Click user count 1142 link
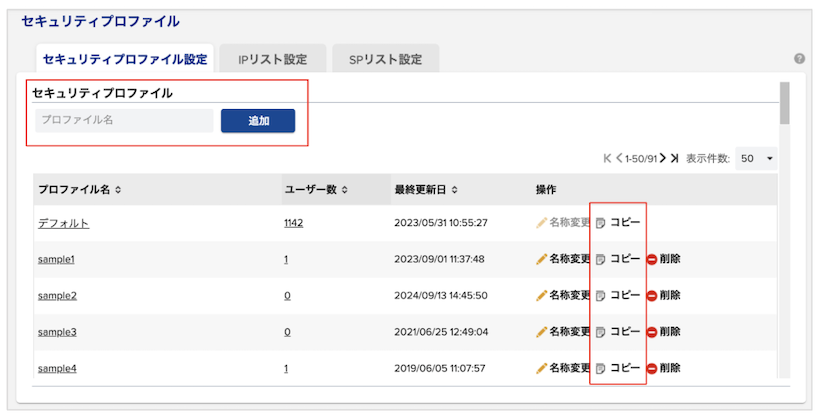The width and height of the screenshot is (821, 420). point(294,223)
